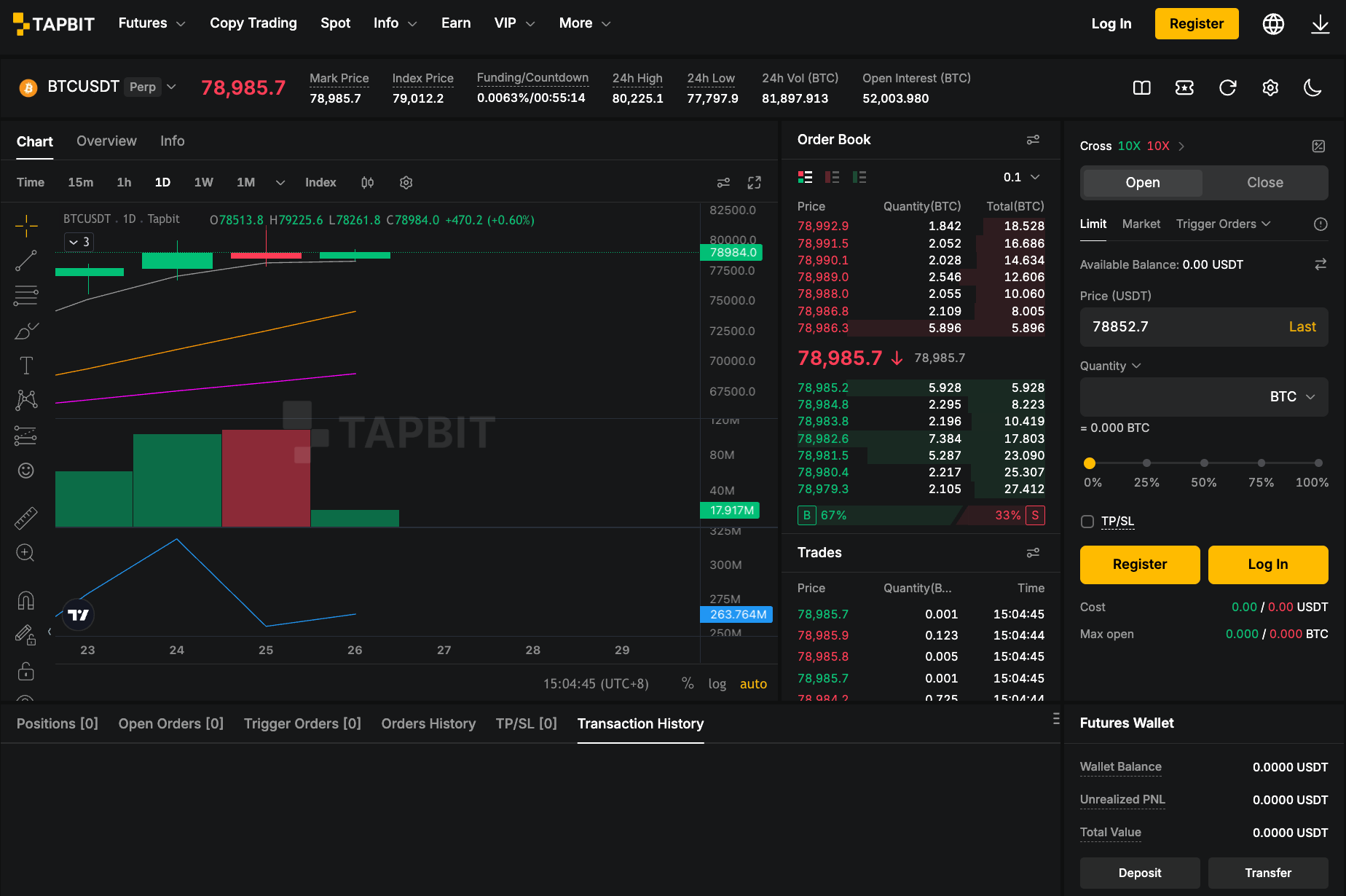The width and height of the screenshot is (1346, 896).
Task: Set quantity slider to 50%
Action: pos(1204,463)
